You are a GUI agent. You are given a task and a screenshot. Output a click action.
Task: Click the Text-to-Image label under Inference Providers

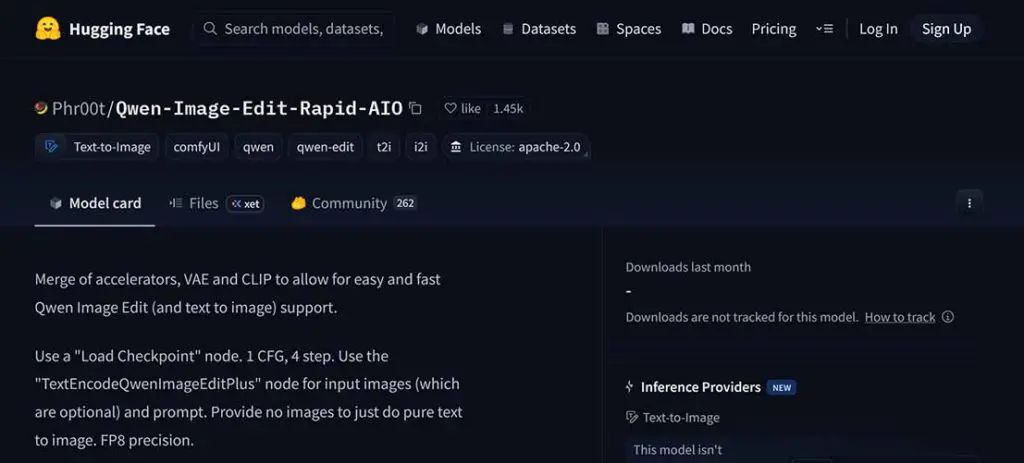click(x=681, y=417)
